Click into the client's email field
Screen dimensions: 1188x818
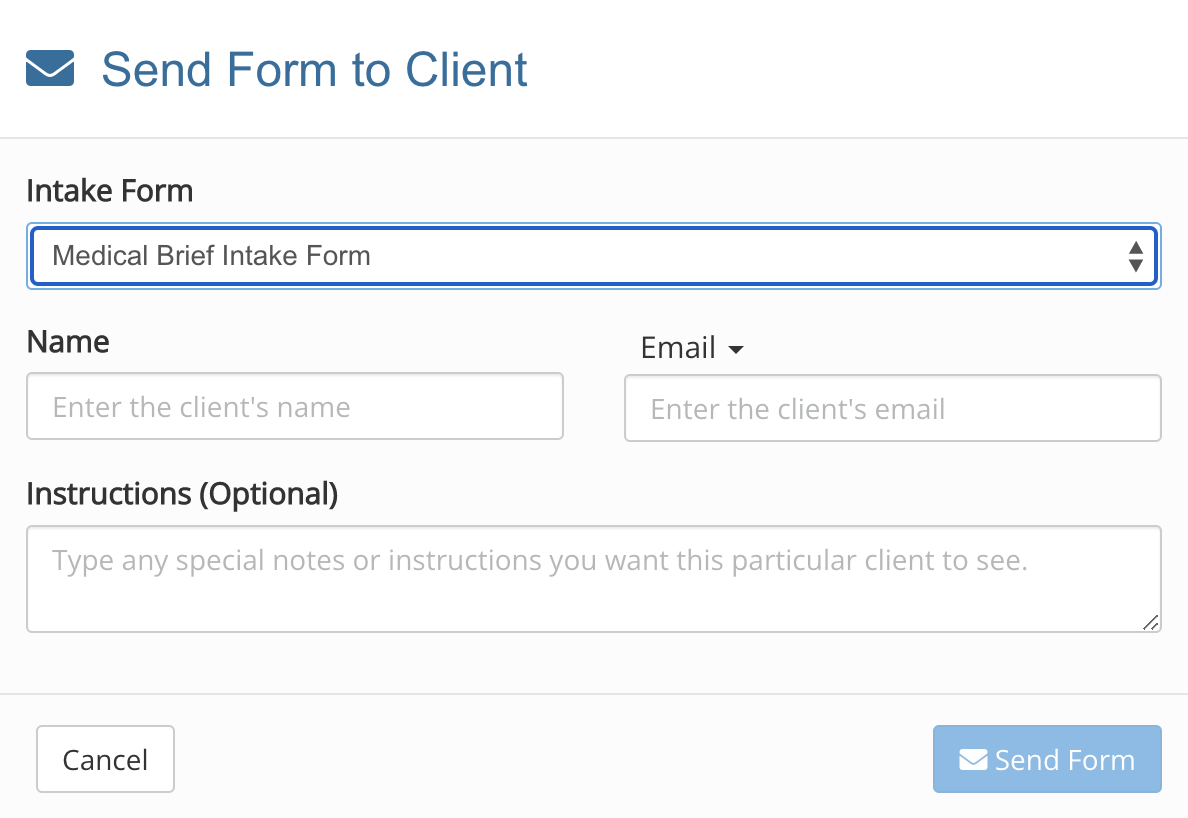(x=892, y=408)
